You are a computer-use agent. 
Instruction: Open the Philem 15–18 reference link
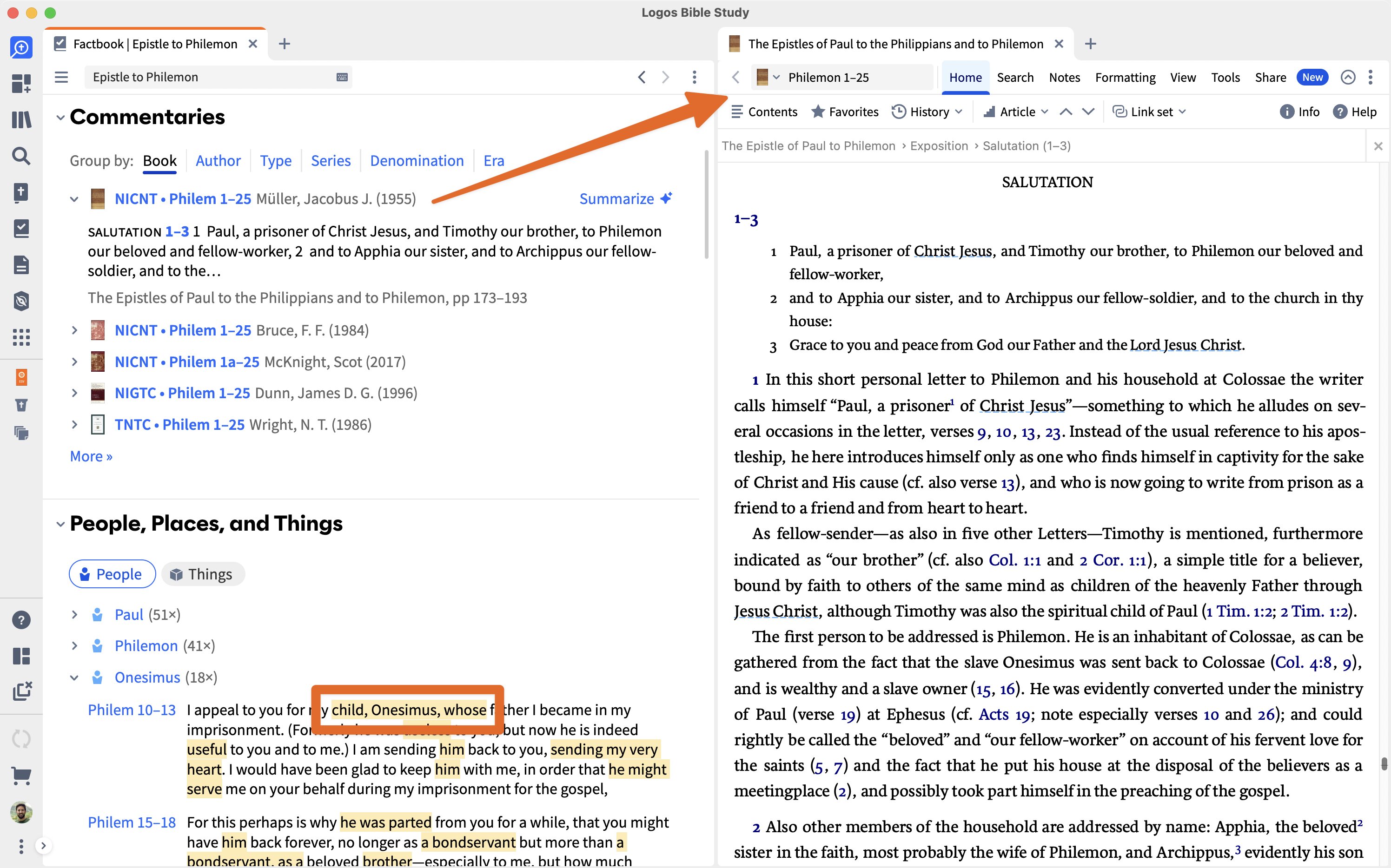[132, 822]
